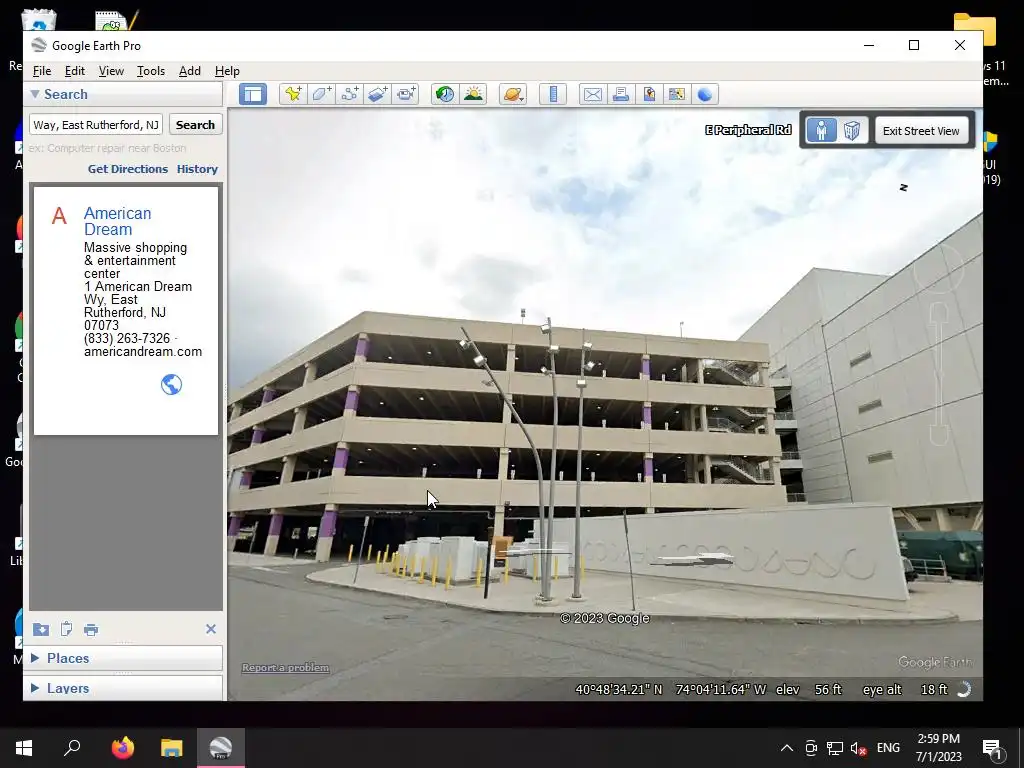This screenshot has width=1024, height=768.
Task: Show hidden system tray icons
Action: click(787, 748)
